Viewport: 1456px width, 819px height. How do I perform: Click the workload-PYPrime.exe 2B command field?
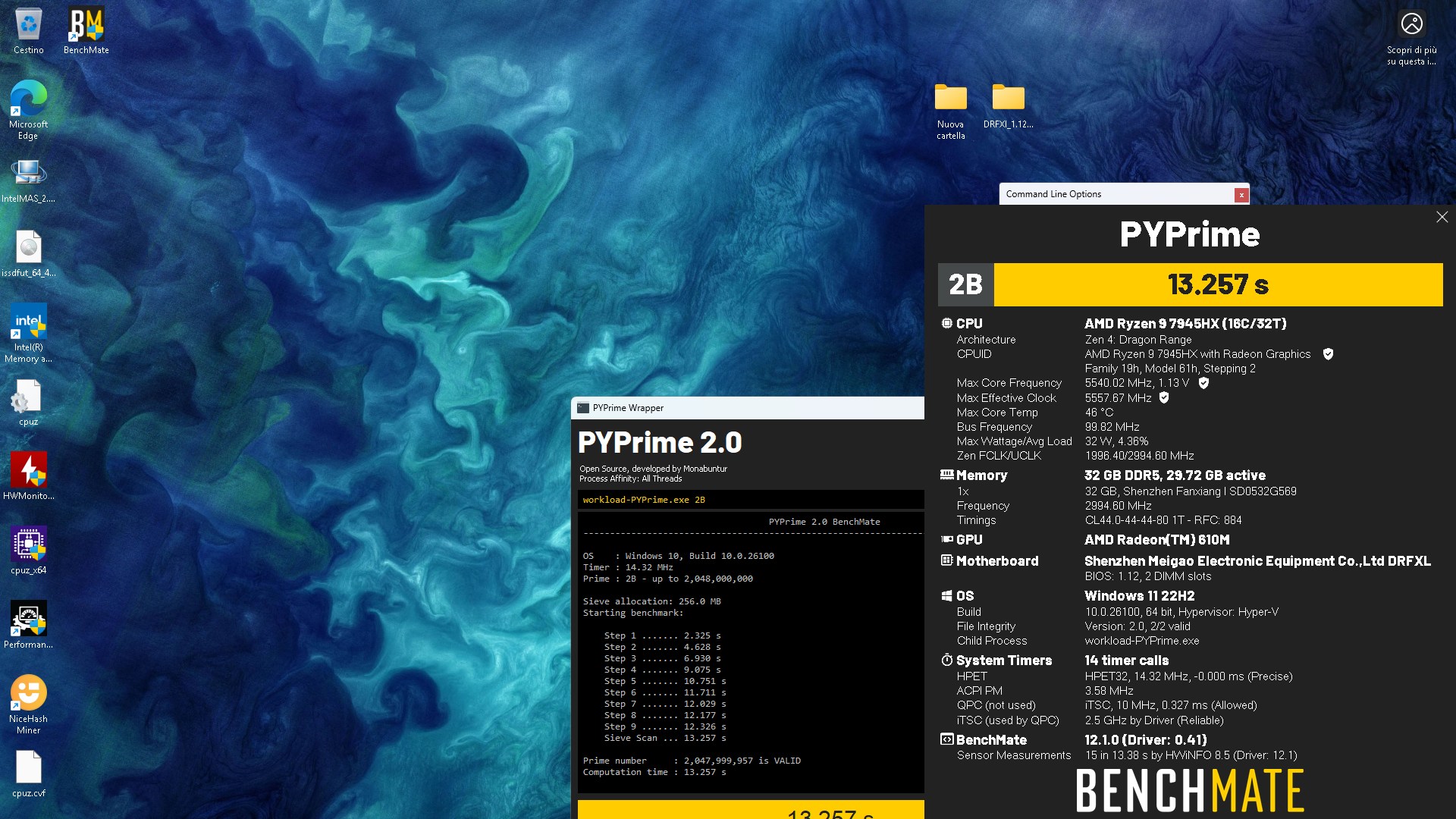751,500
